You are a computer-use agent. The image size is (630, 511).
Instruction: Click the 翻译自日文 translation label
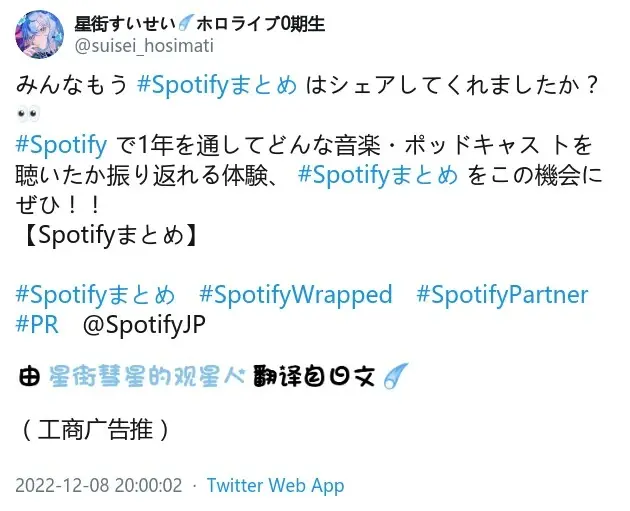313,379
